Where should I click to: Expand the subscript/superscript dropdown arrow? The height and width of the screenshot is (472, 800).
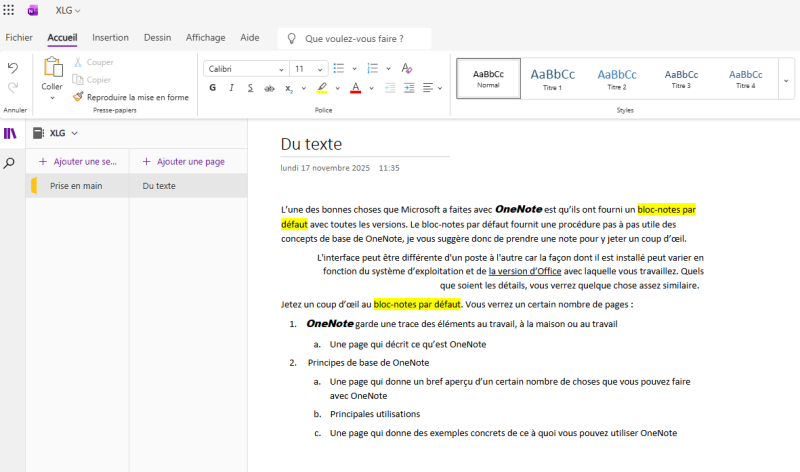(304, 88)
